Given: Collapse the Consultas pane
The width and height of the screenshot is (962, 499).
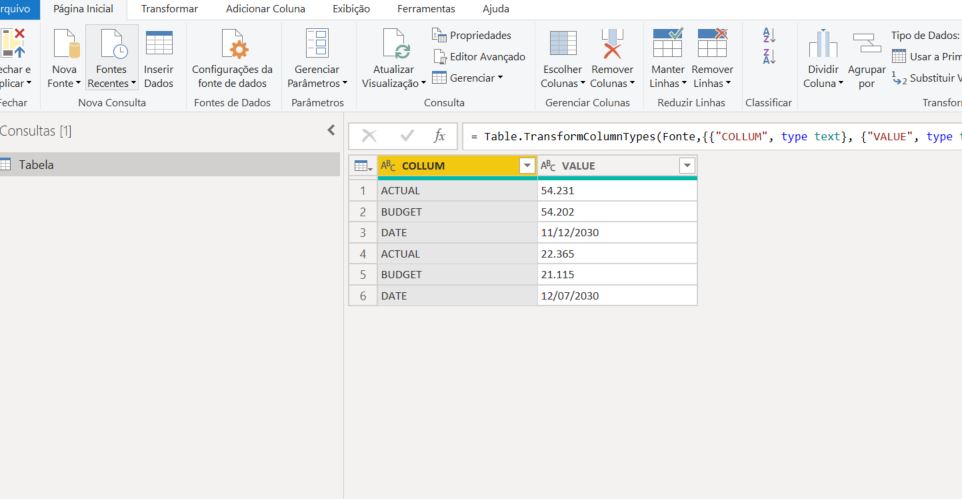Looking at the screenshot, I should coord(331,130).
